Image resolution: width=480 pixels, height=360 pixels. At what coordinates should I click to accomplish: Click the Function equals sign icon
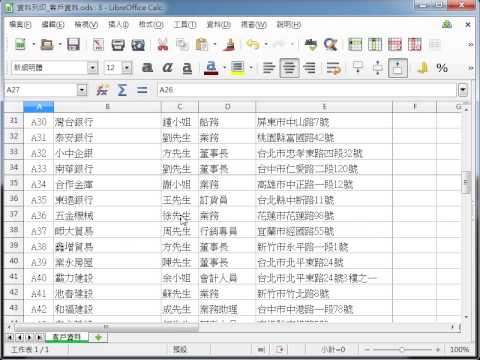pos(142,90)
